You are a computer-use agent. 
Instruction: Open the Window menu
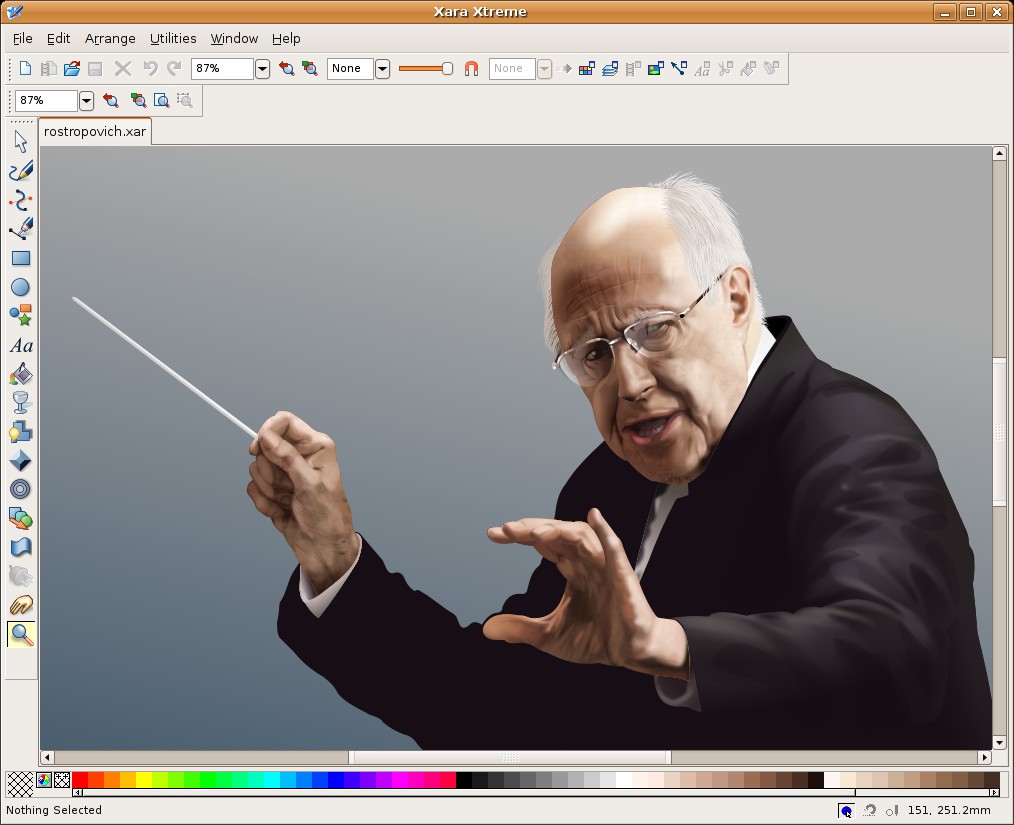pyautogui.click(x=234, y=39)
